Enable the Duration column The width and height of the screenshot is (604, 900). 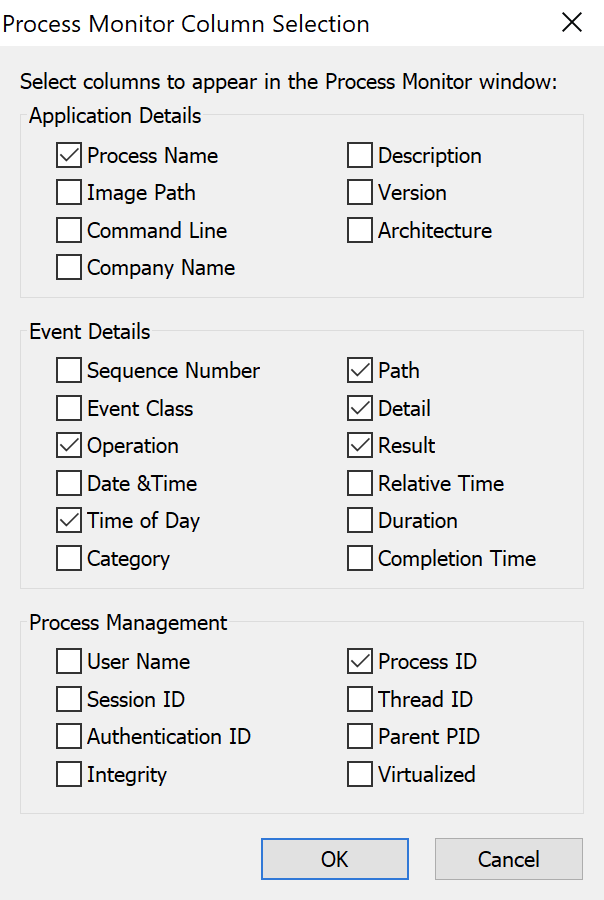360,521
